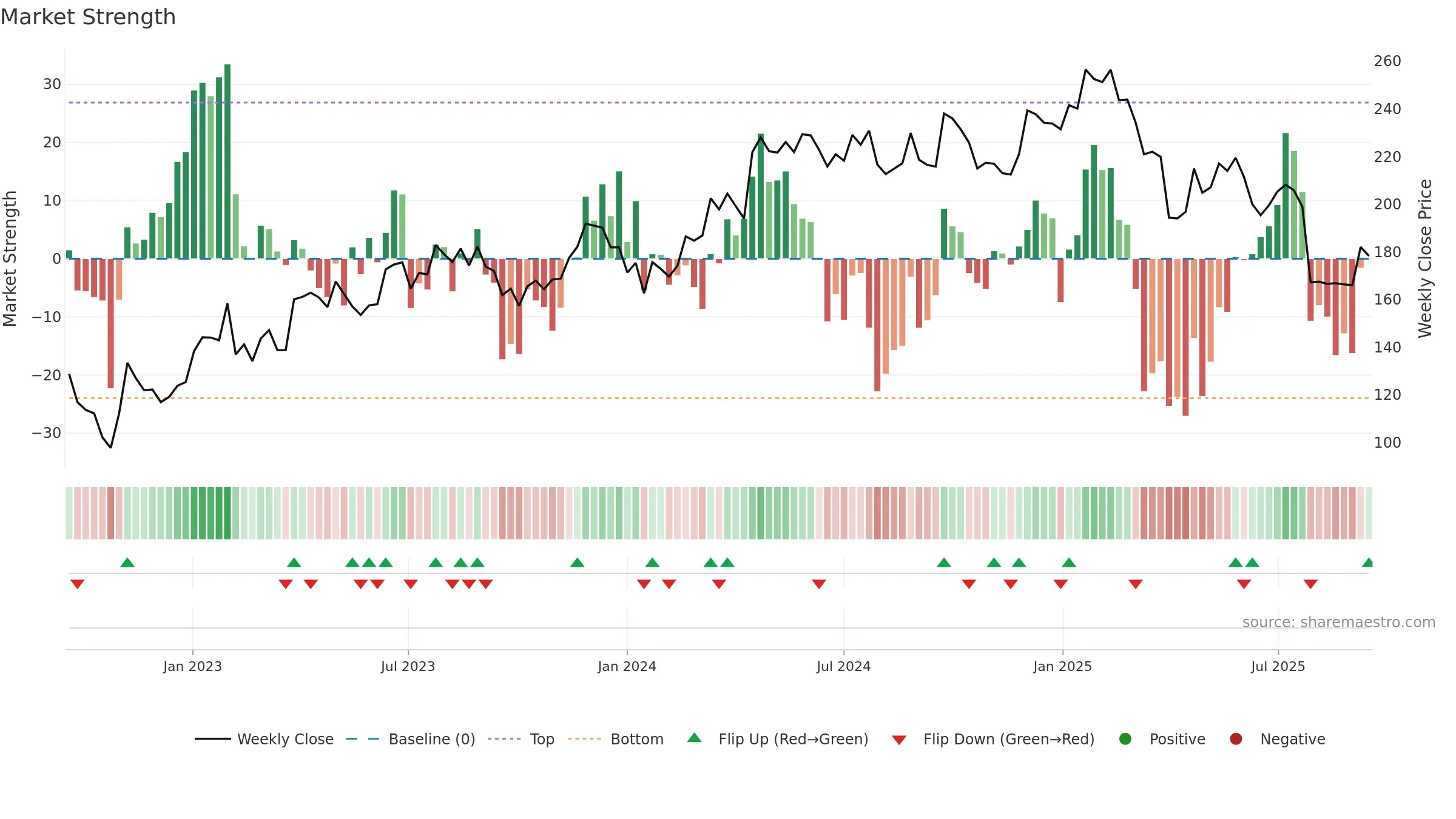Toggle the Baseline (0) legend entry
1456x819 pixels.
click(411, 739)
